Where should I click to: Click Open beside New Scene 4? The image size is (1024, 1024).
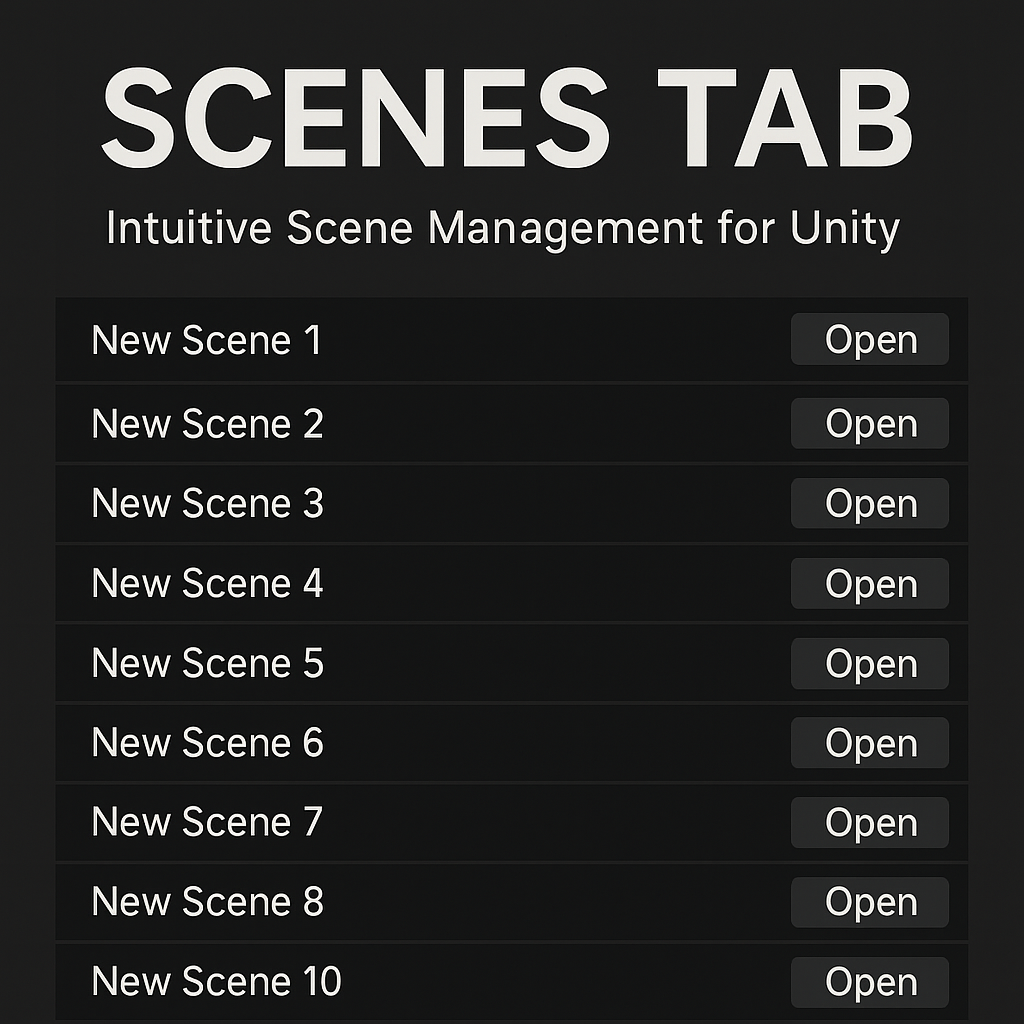pos(869,583)
